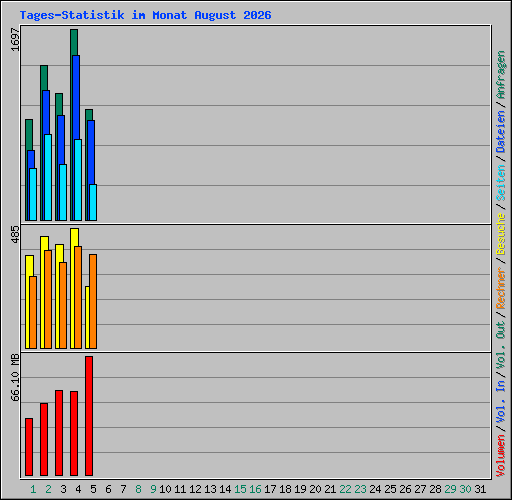The width and height of the screenshot is (512, 500).
Task: Click the chart title Tages-Statistik im Monat August 2026
Action: [145, 15]
